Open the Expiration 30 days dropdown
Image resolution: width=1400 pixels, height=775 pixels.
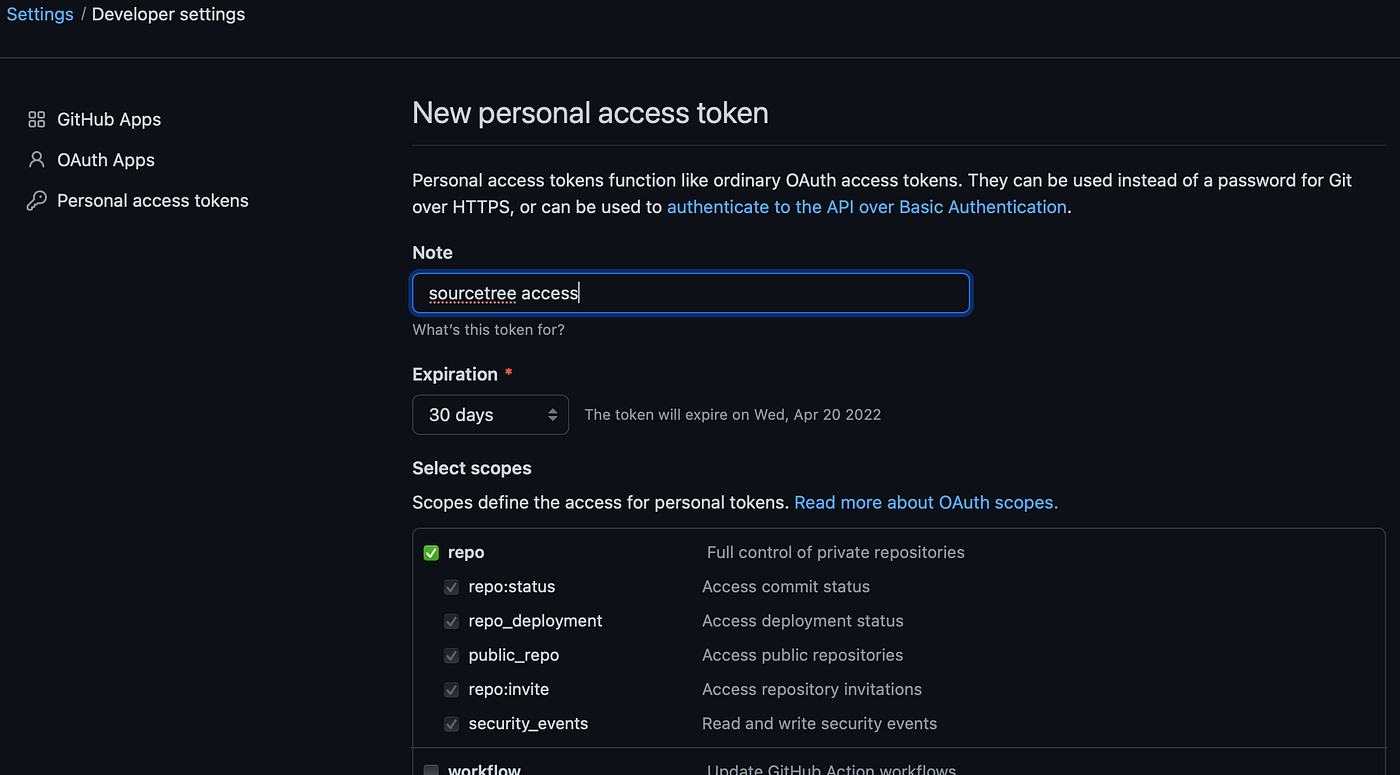pos(490,415)
